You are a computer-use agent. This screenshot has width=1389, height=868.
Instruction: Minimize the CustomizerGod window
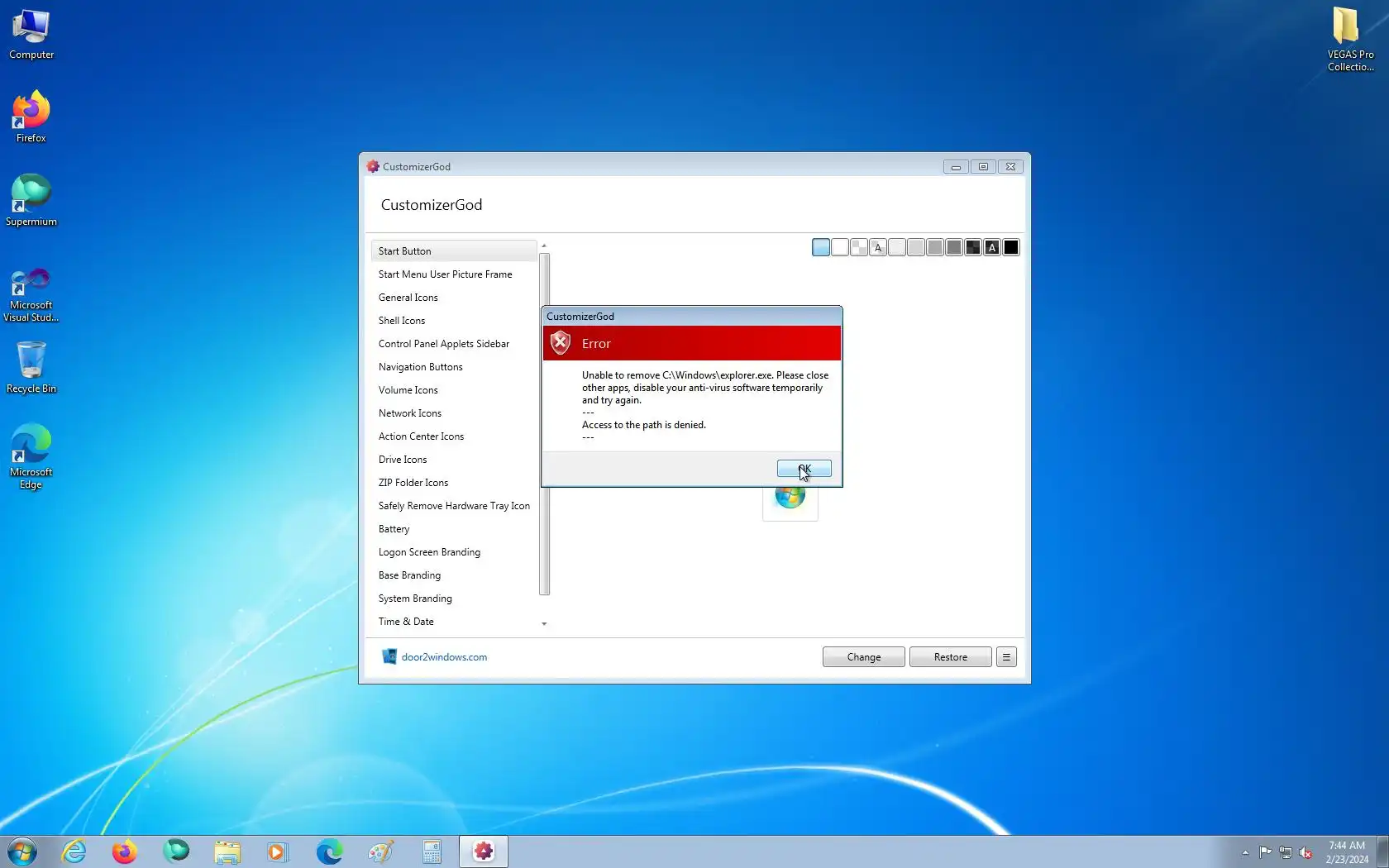coord(956,166)
